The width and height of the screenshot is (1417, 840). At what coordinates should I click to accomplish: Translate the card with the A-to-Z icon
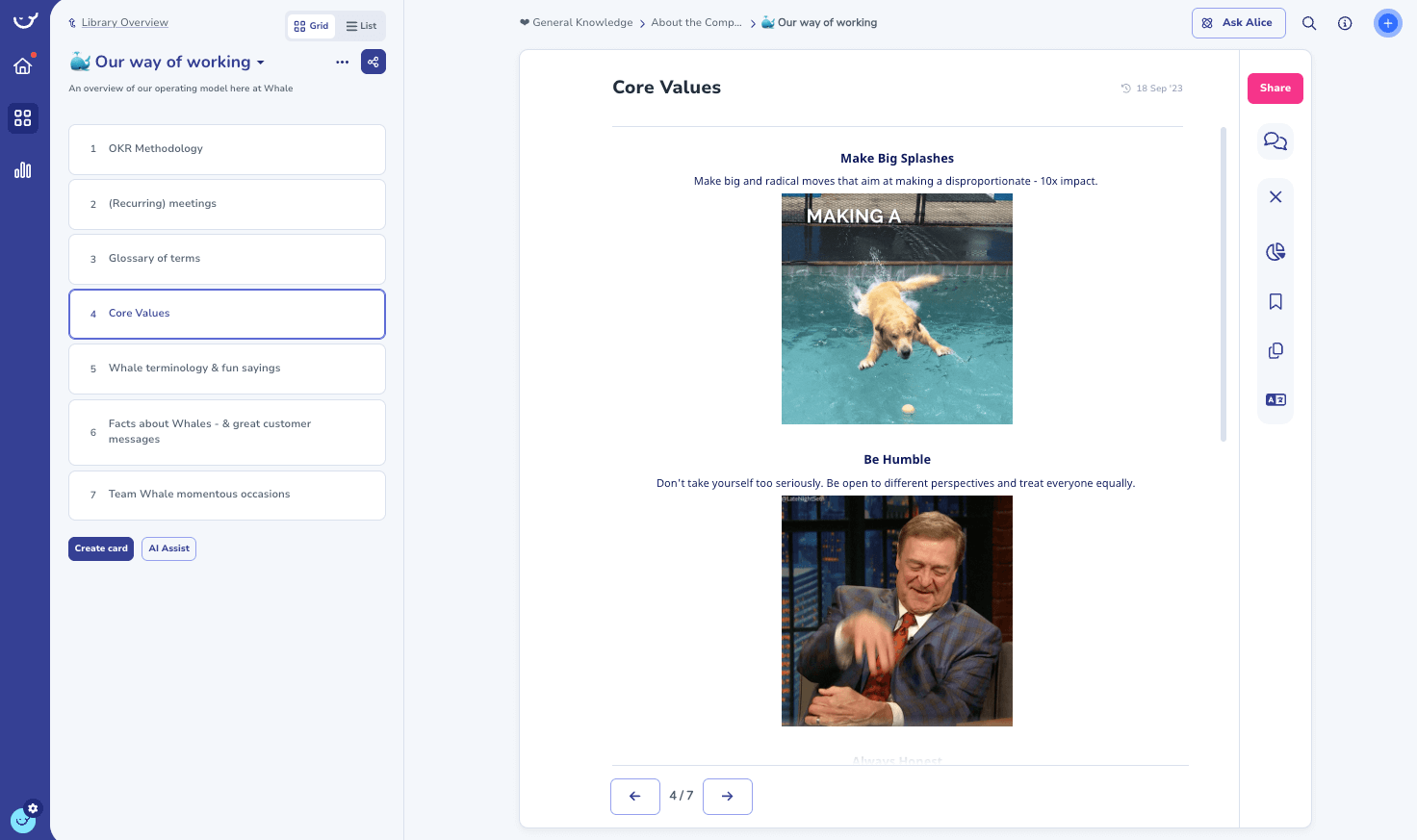click(1275, 399)
